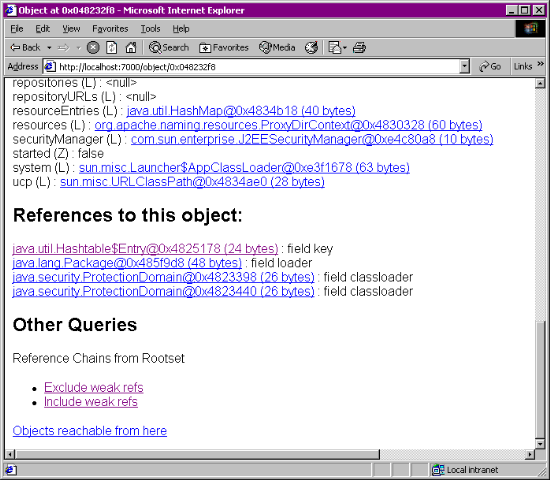Click the Go button
The height and width of the screenshot is (480, 550).
[490, 66]
